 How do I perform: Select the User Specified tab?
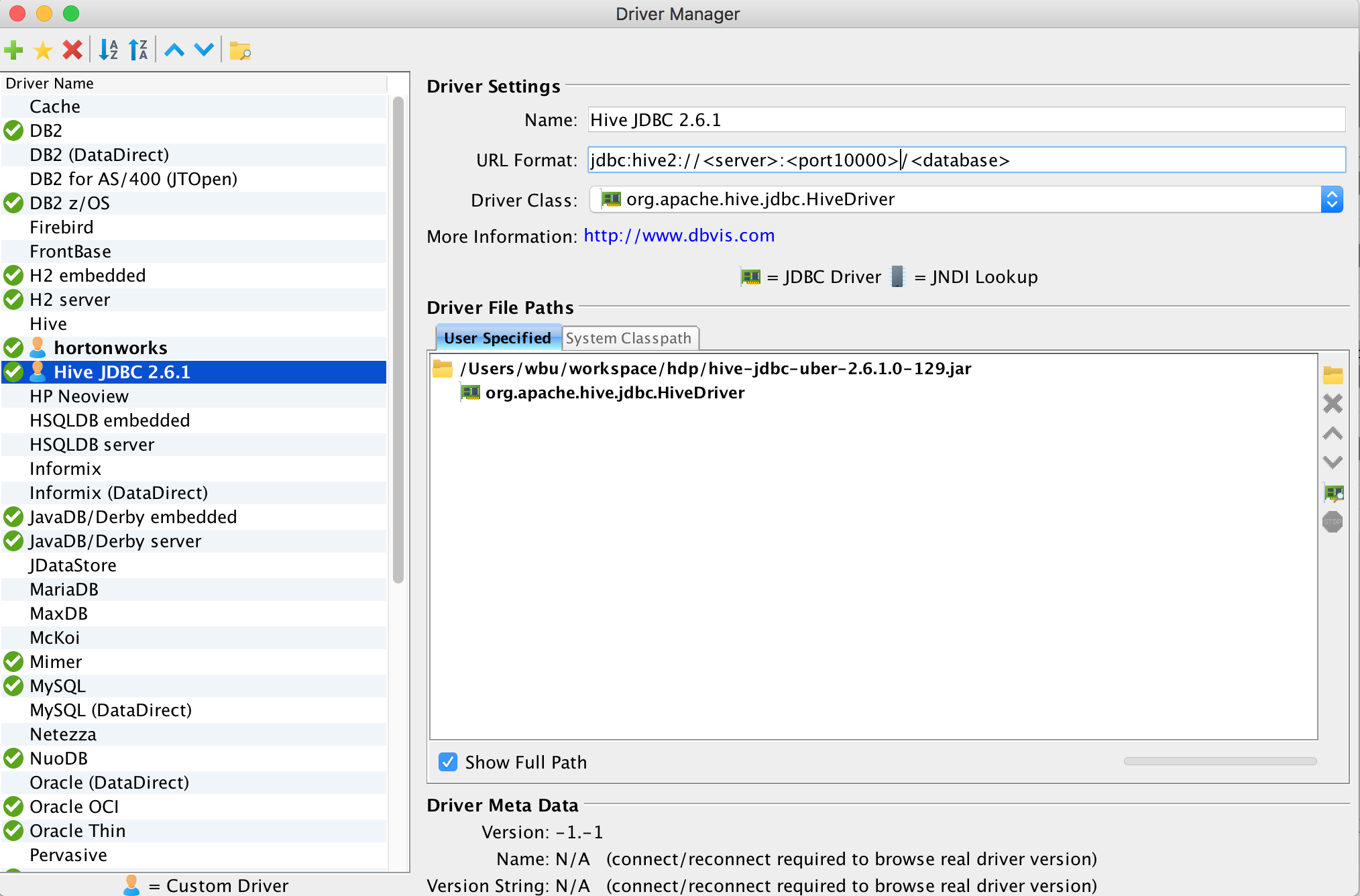(x=498, y=337)
